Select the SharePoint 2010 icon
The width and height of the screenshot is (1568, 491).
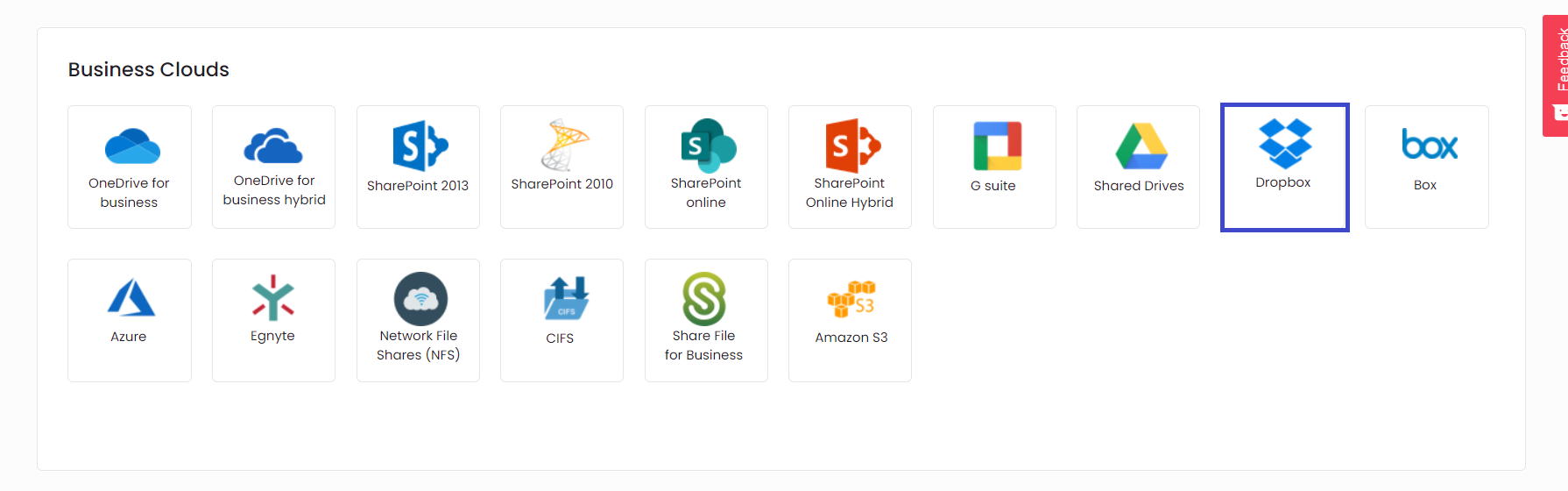[564, 145]
